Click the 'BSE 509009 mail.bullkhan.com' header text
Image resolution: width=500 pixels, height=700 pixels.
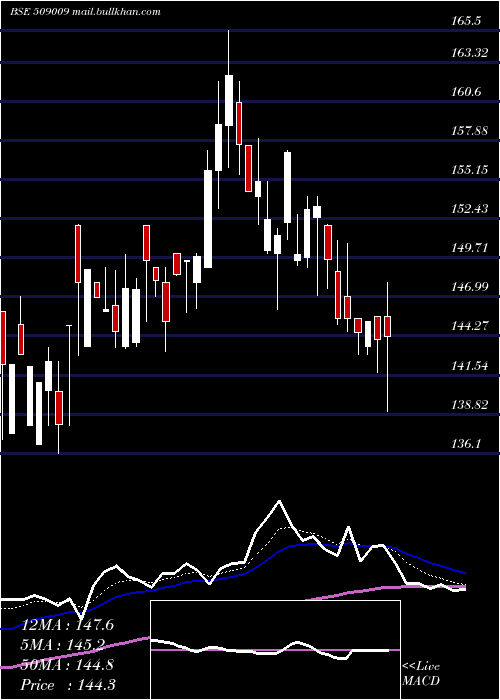click(x=85, y=12)
